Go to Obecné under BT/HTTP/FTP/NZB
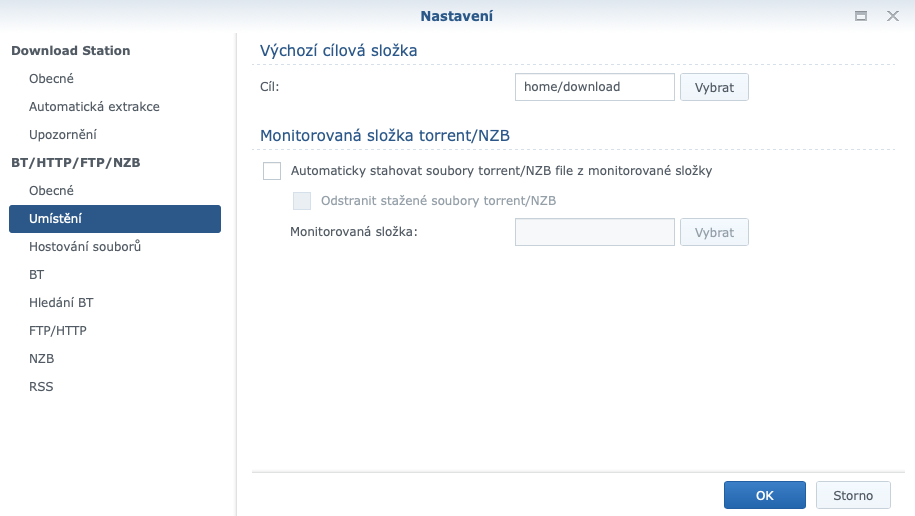This screenshot has height=516, width=915. coord(51,191)
